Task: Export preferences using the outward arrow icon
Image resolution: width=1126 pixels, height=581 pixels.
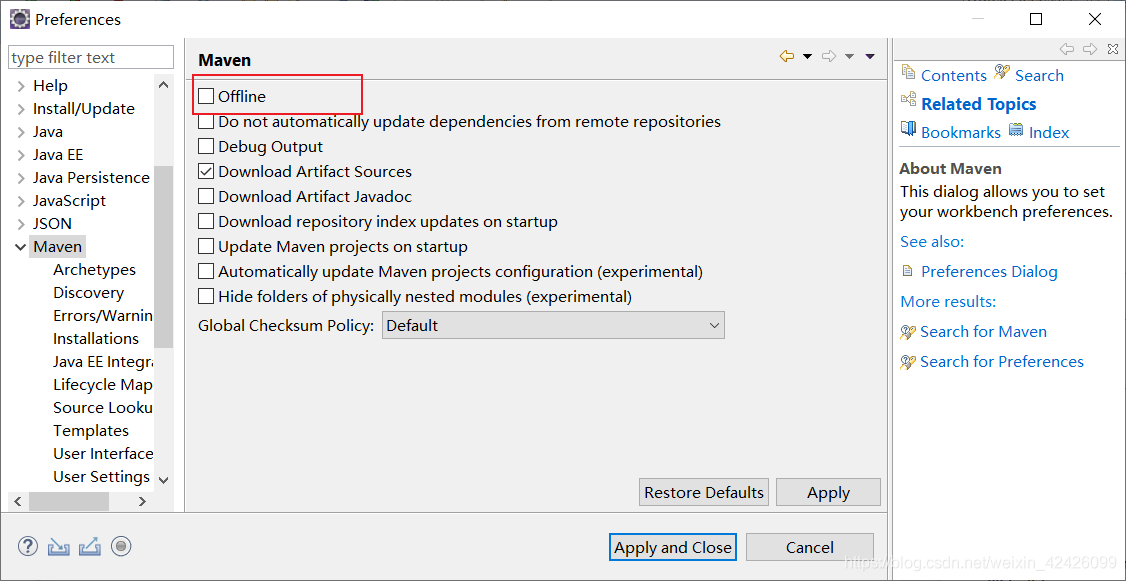Action: (x=88, y=546)
